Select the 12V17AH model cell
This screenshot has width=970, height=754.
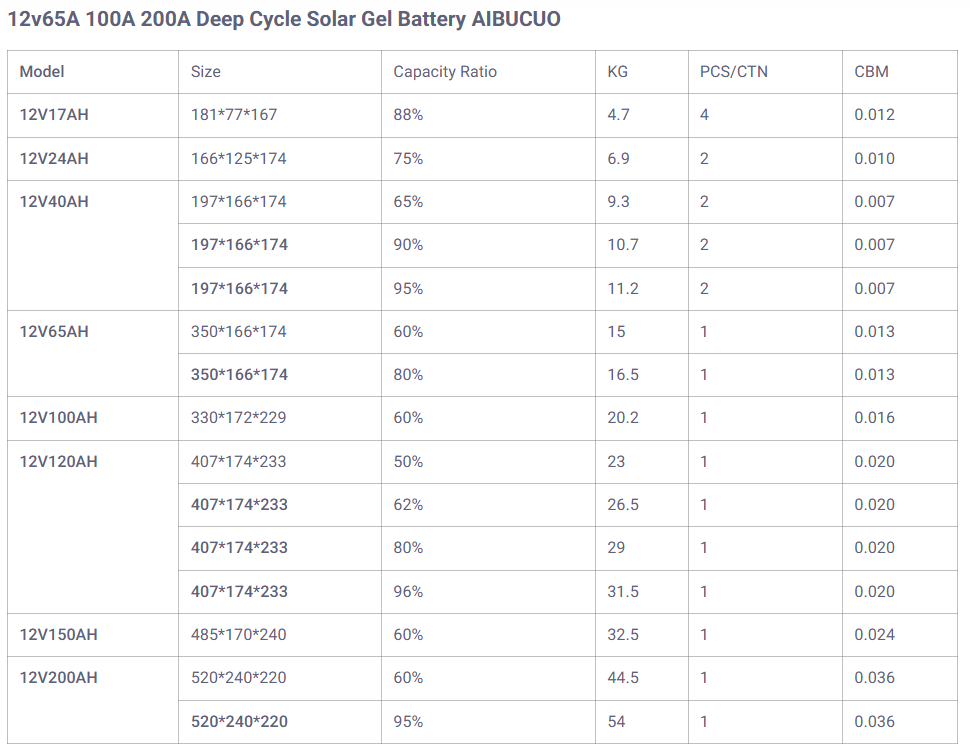coord(54,115)
